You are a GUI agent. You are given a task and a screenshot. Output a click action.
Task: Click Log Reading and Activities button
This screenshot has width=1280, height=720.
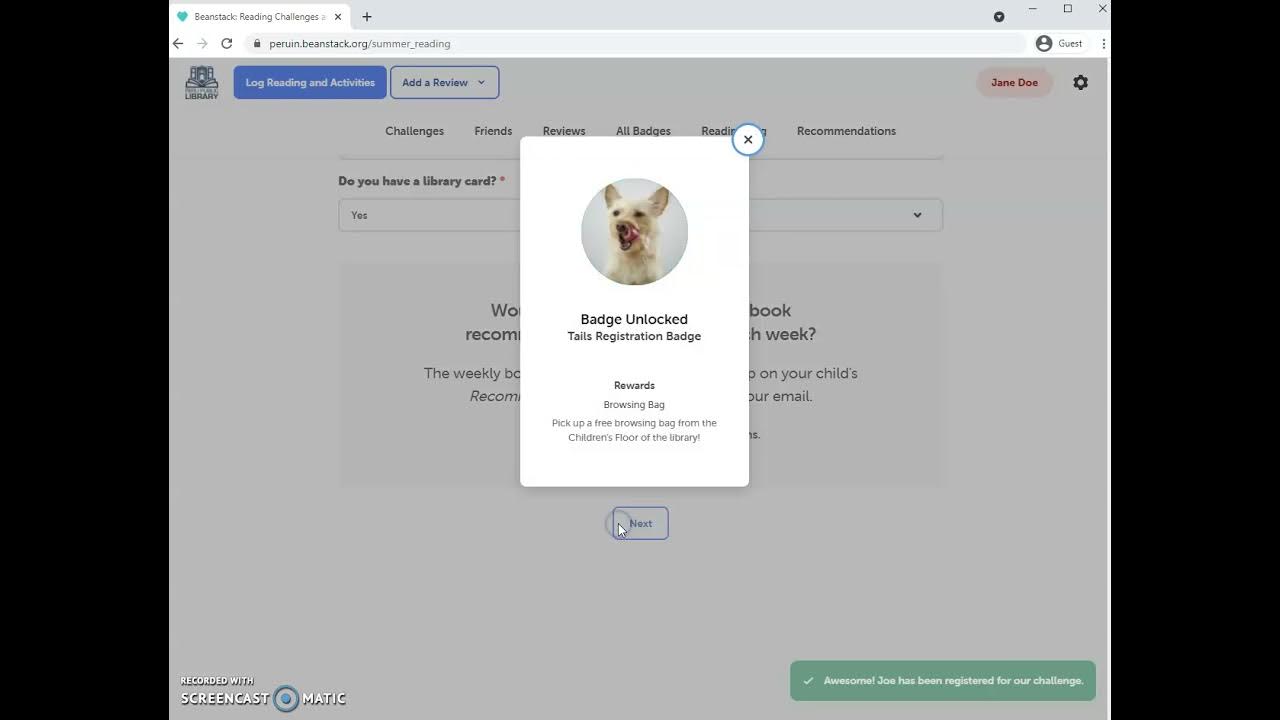pyautogui.click(x=310, y=83)
